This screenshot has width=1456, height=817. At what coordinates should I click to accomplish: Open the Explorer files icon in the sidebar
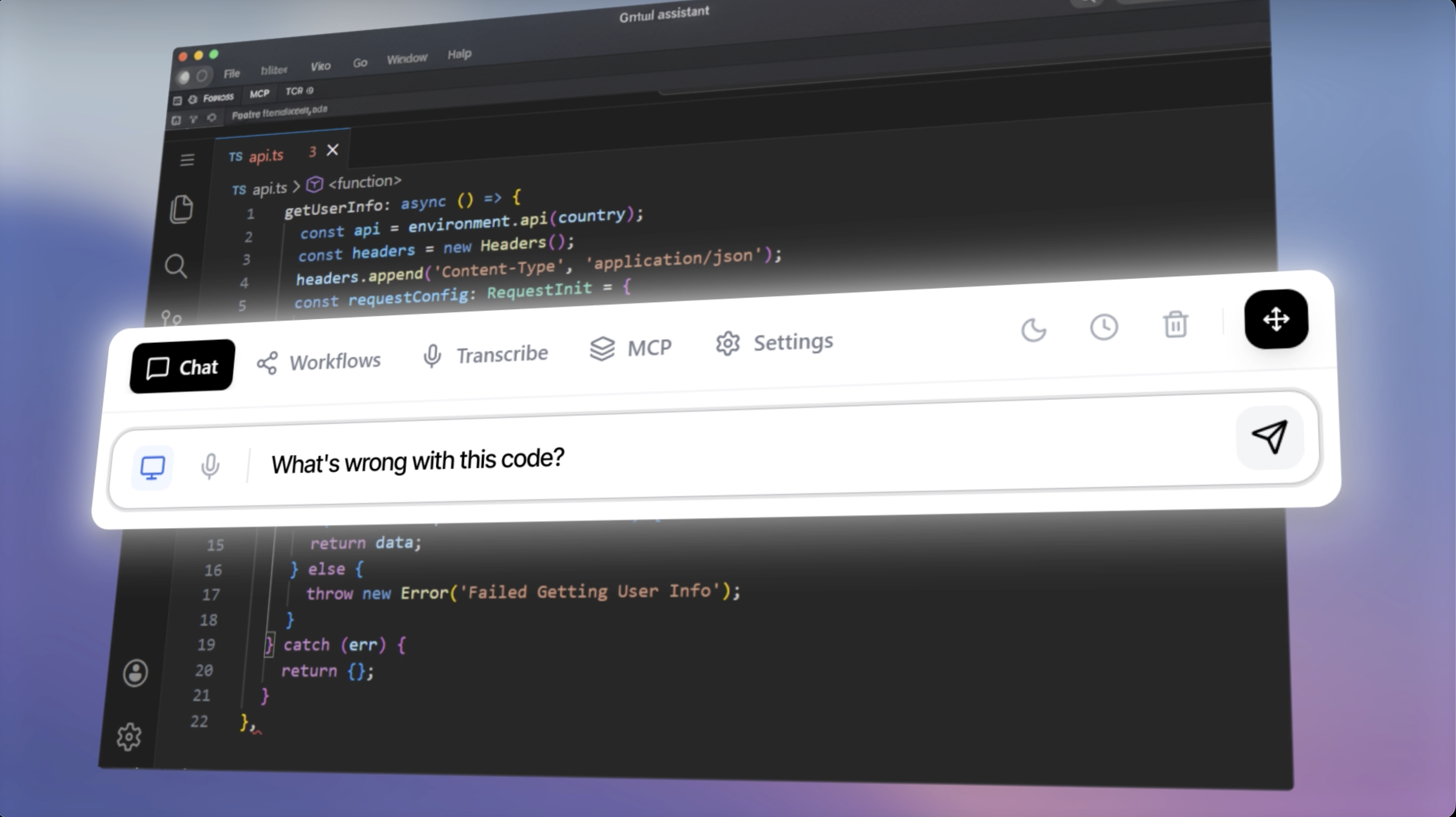coord(181,209)
